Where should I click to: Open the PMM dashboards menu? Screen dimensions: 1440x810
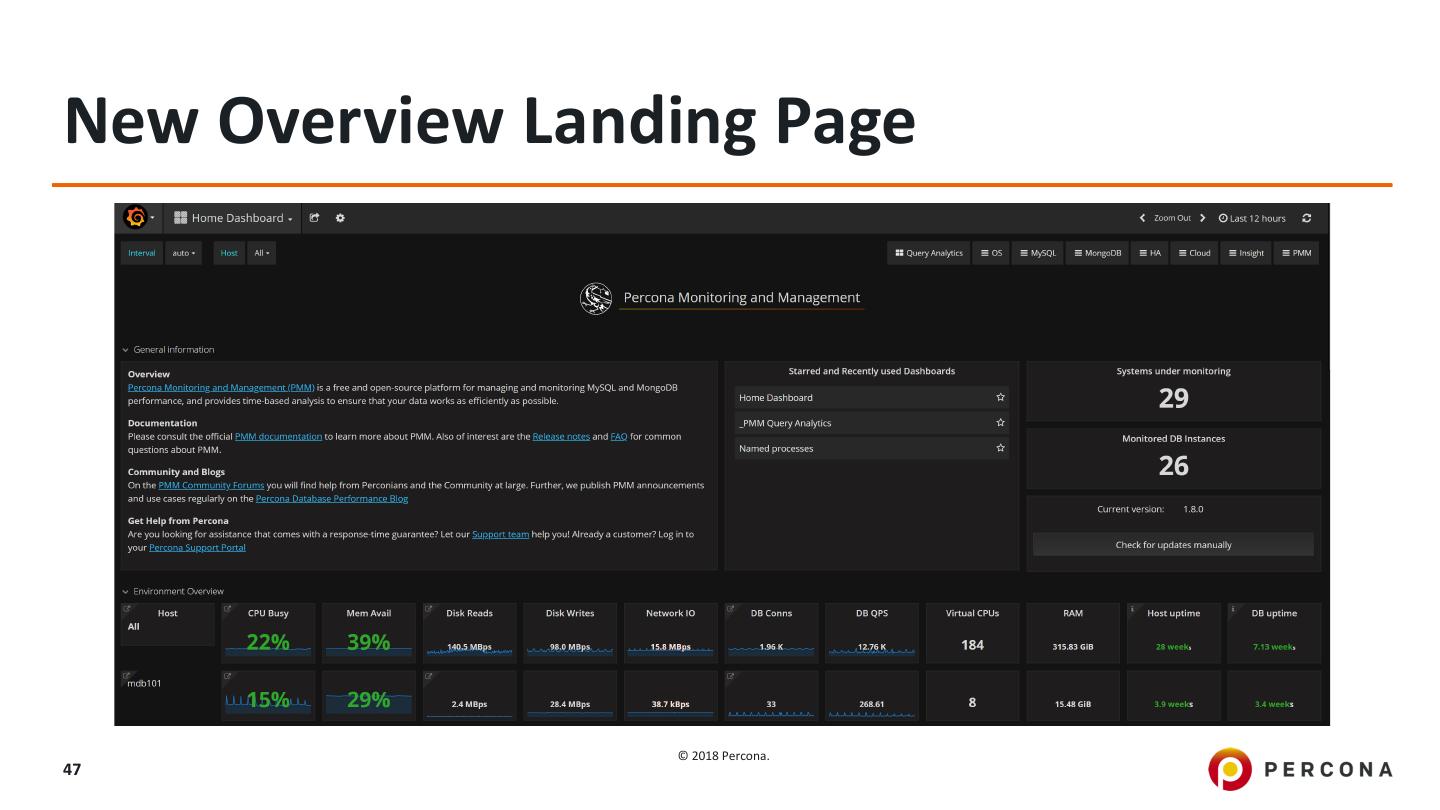(x=1296, y=253)
